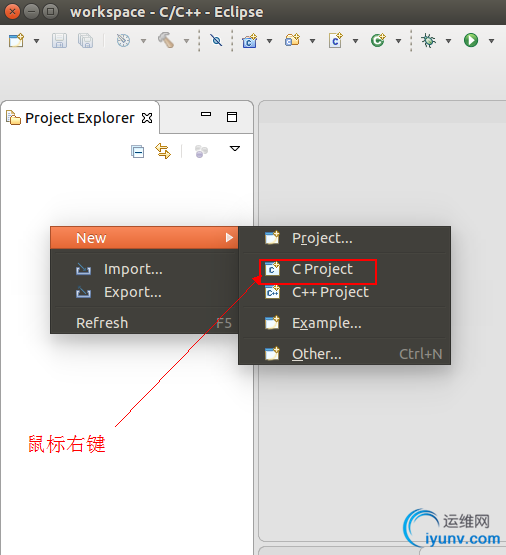Toggle the Skip All Breakpoints icon
Viewport: 506px width, 555px height.
tap(216, 40)
